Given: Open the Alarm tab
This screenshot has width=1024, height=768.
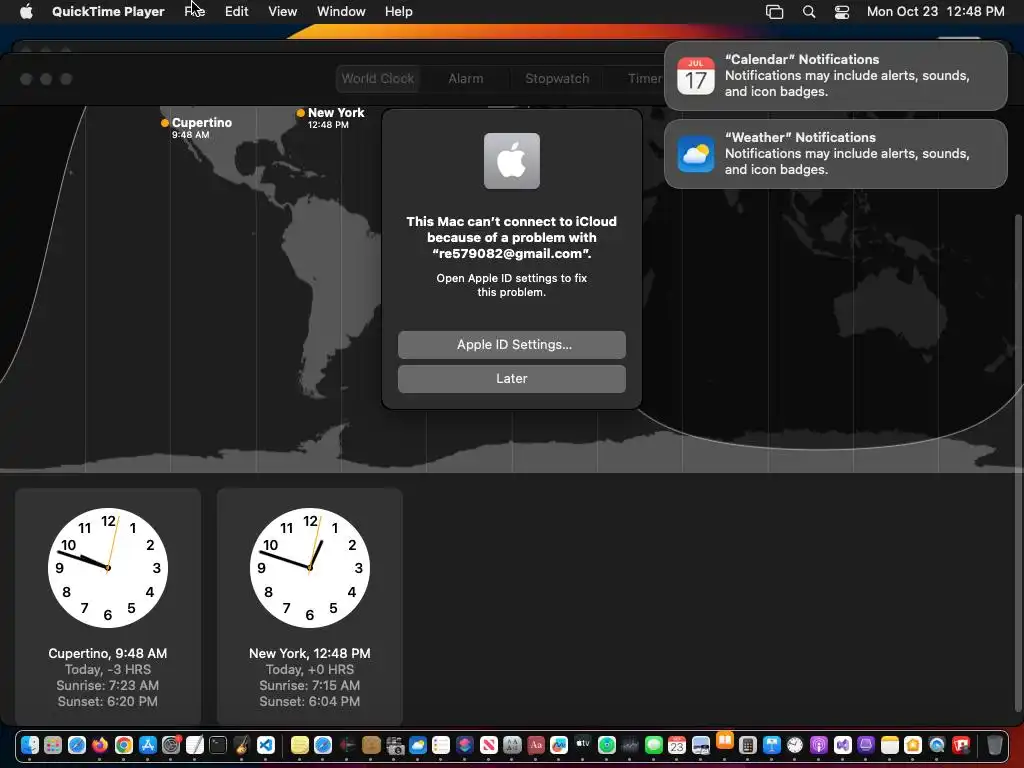Looking at the screenshot, I should [x=466, y=78].
